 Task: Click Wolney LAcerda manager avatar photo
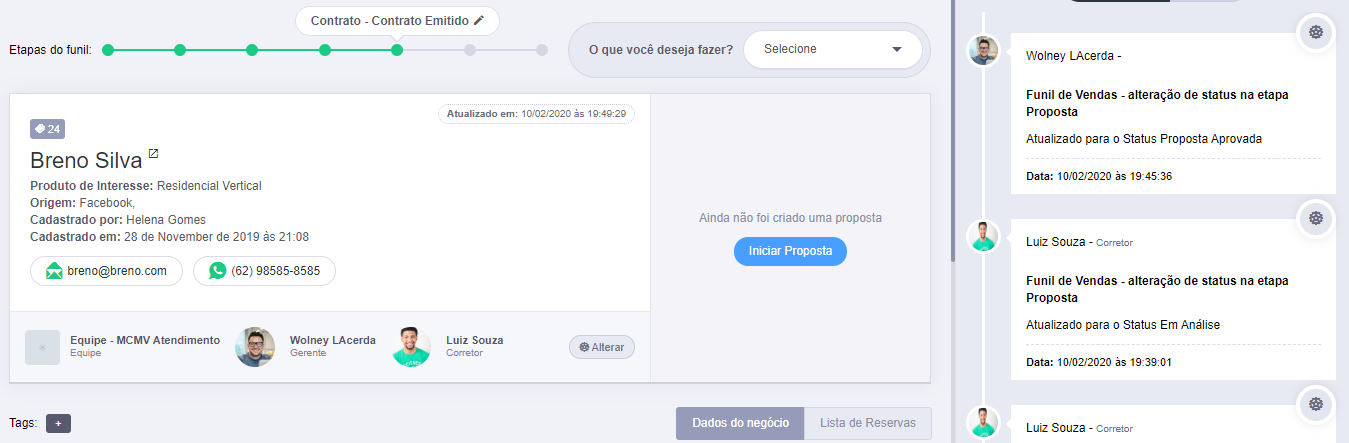click(255, 347)
